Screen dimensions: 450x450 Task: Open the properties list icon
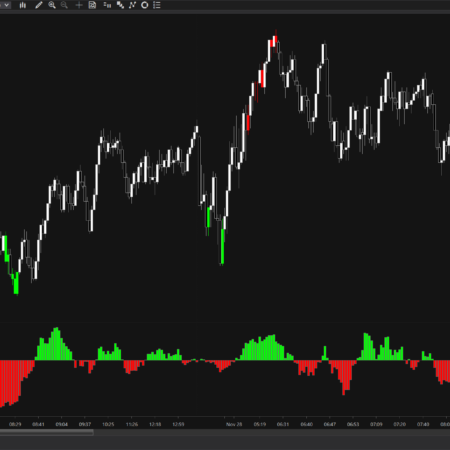(x=157, y=5)
